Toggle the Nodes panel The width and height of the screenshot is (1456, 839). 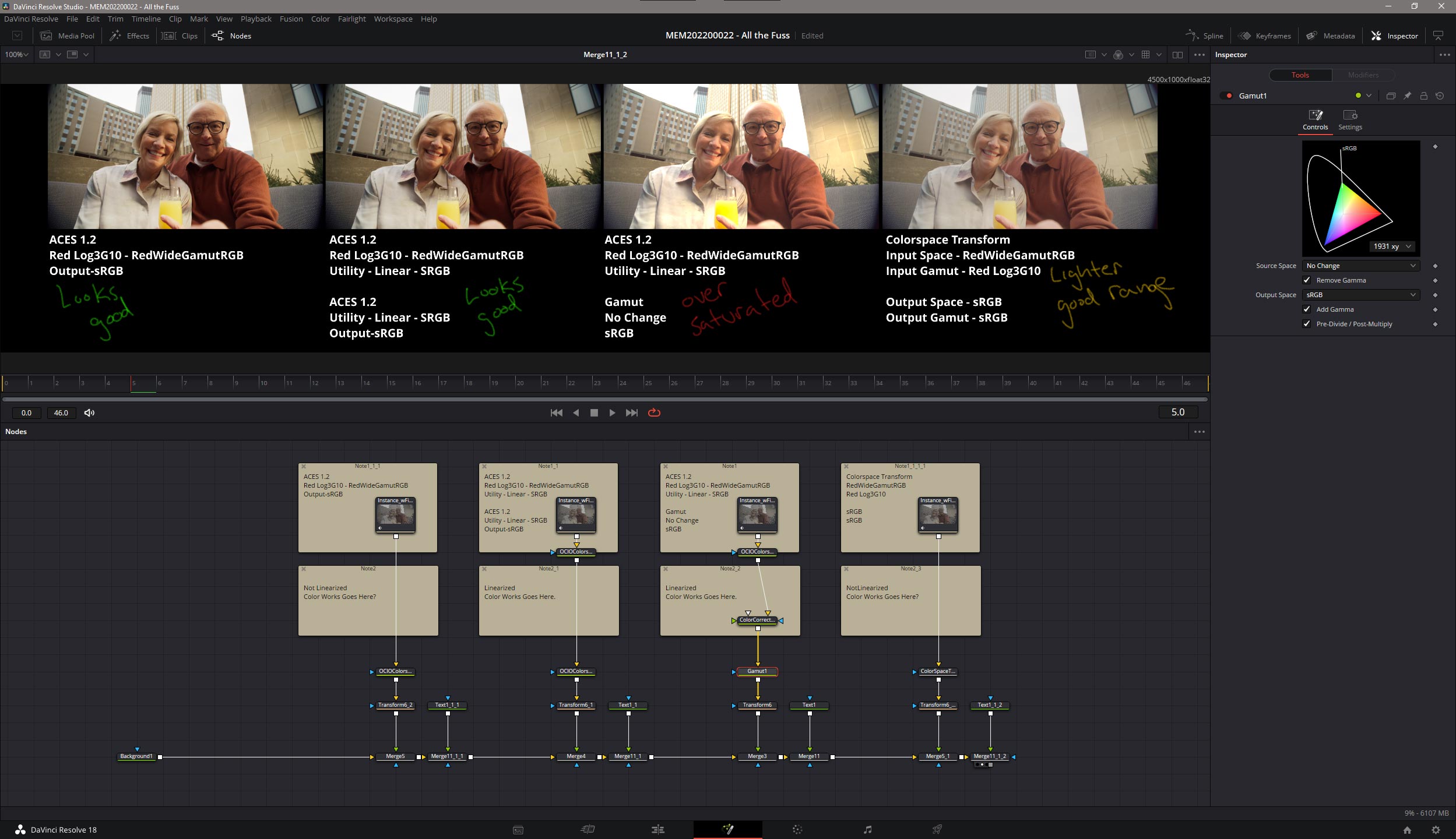click(231, 36)
